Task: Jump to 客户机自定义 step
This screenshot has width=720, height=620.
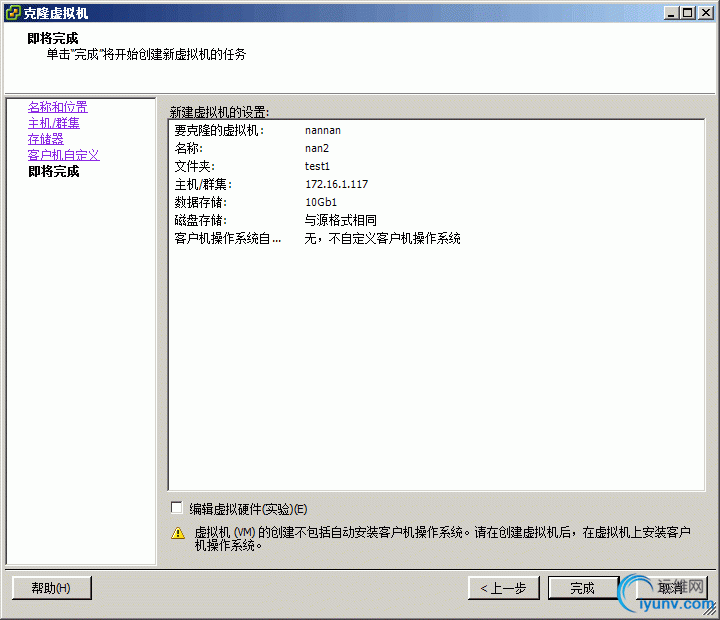Action: tap(63, 155)
